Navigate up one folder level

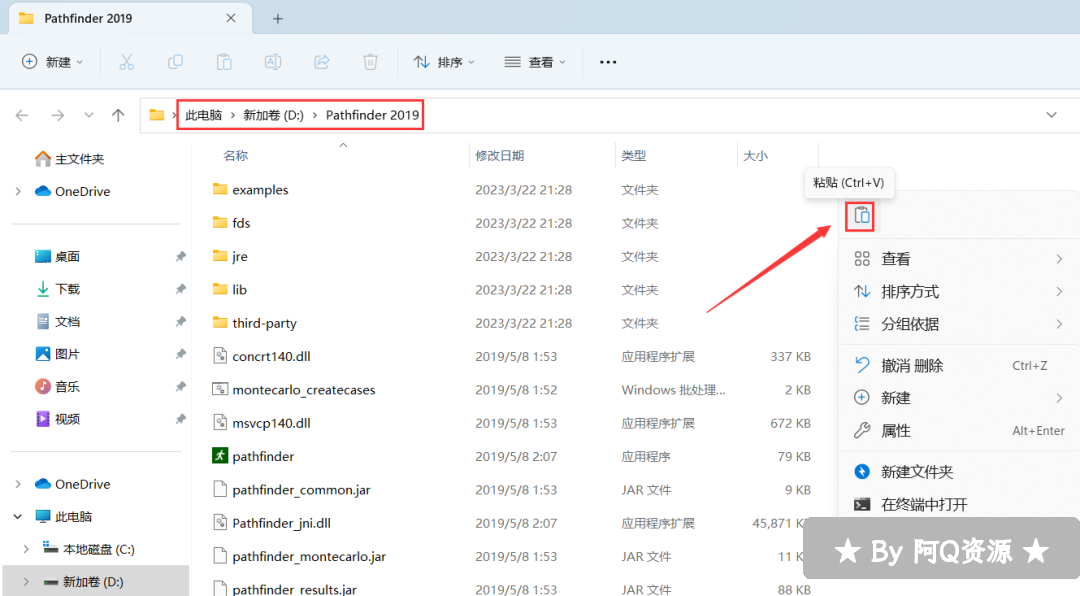coord(118,115)
